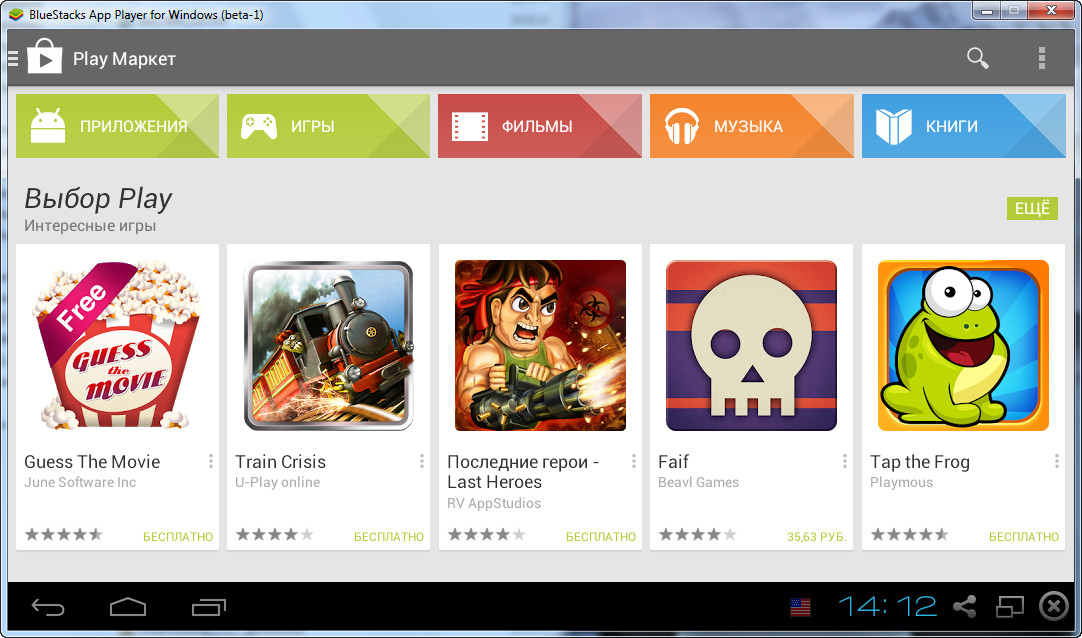Click U-Play online developer name
This screenshot has width=1082, height=638.
tap(277, 483)
